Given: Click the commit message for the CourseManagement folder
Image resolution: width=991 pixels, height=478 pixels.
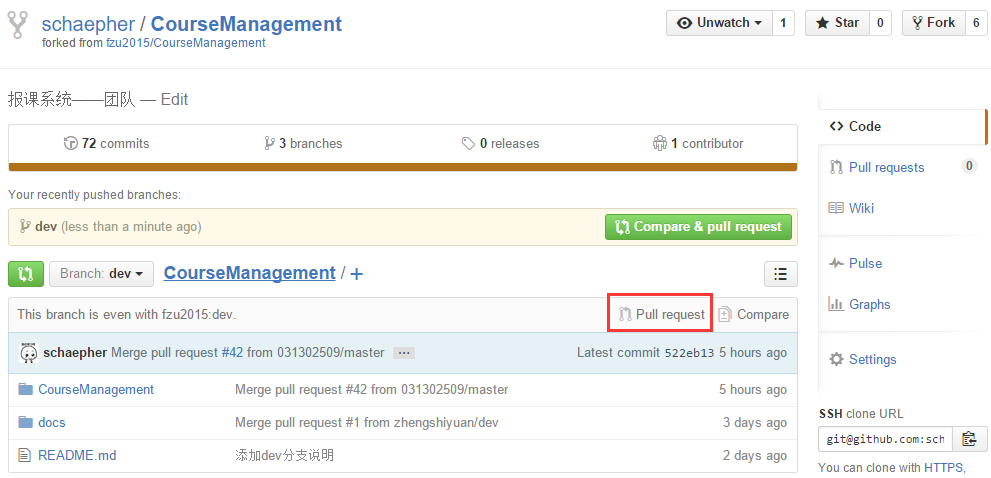Looking at the screenshot, I should pos(372,389).
